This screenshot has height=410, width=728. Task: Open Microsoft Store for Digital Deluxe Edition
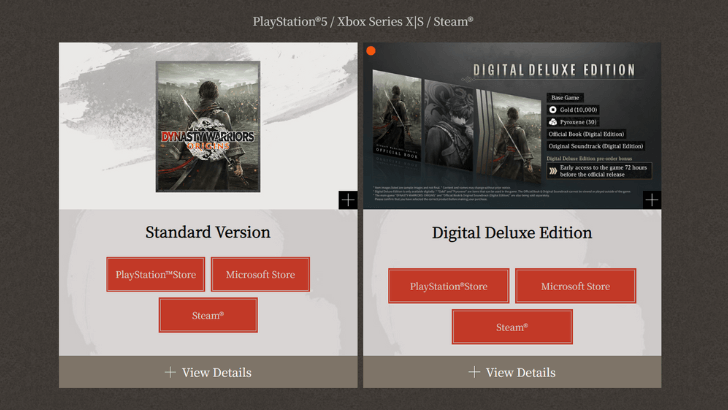click(576, 286)
